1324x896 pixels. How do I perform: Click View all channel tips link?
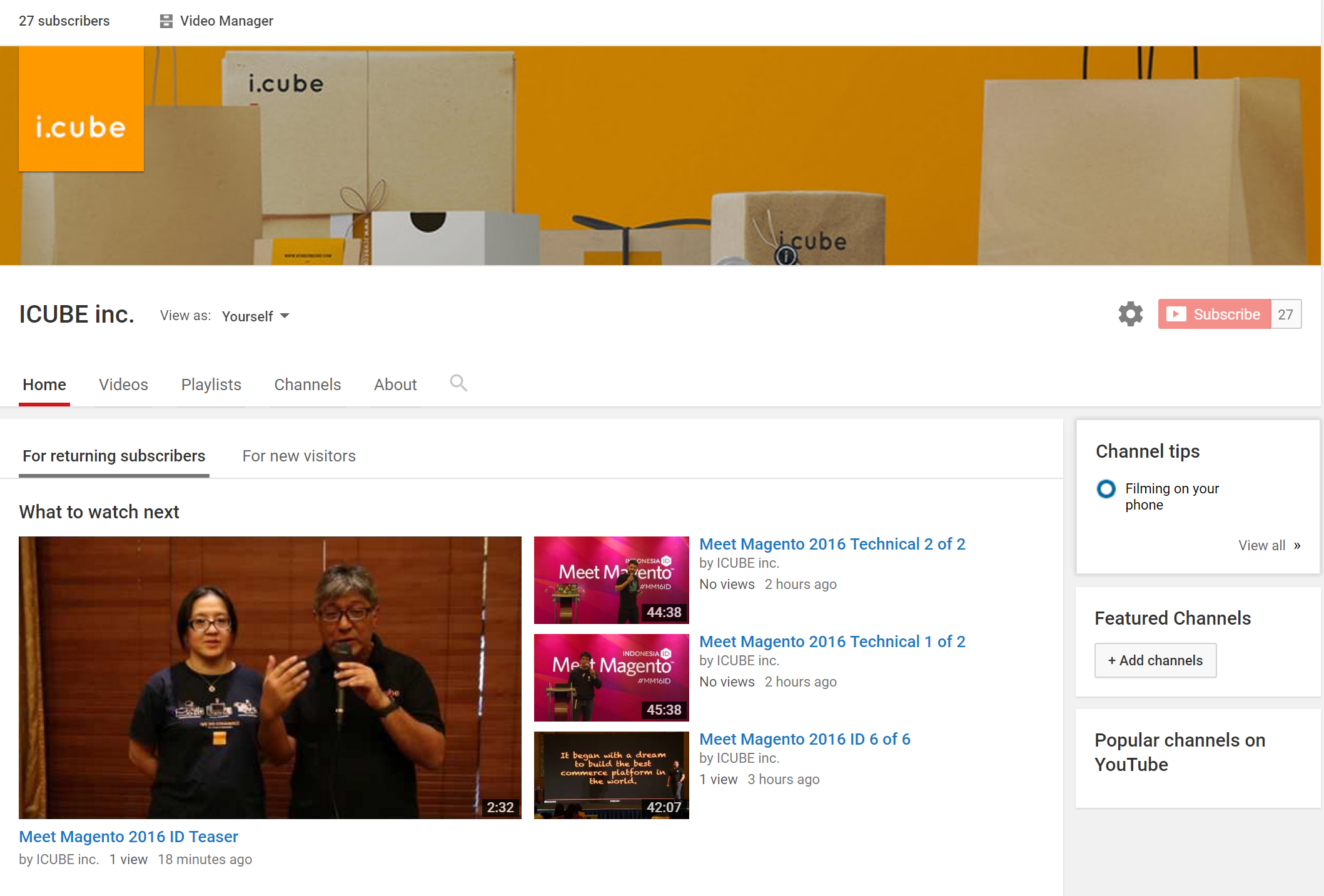pos(1269,546)
